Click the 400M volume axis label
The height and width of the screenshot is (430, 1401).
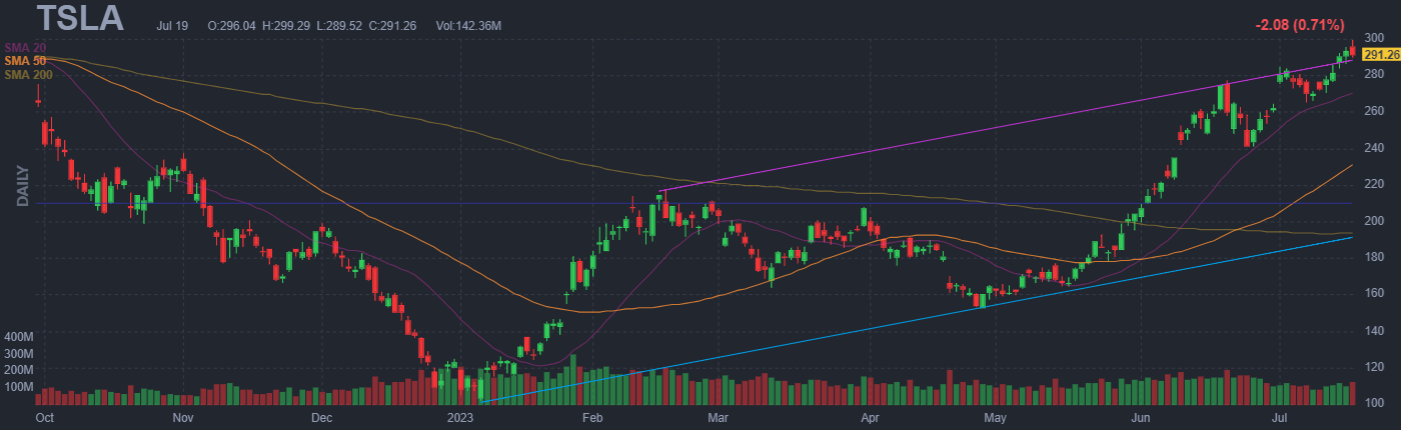click(20, 336)
